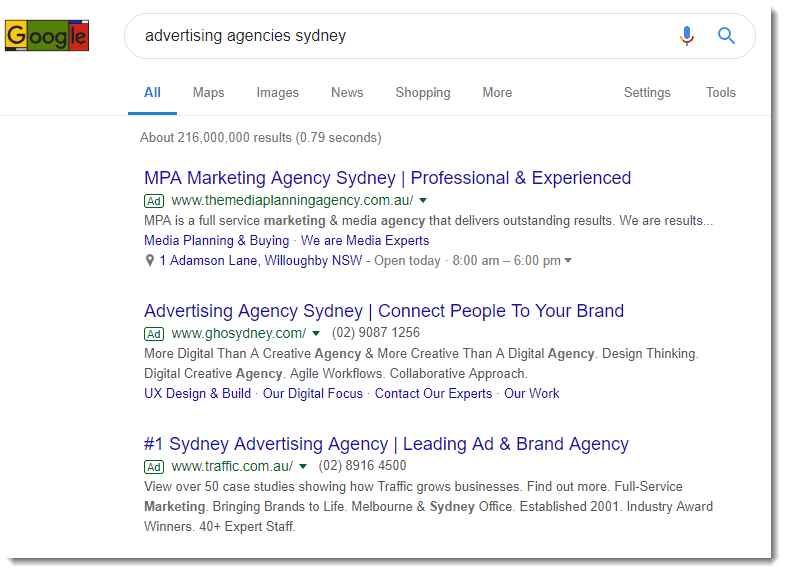Open the Tools option
Image resolution: width=786 pixels, height=573 pixels.
coord(721,93)
